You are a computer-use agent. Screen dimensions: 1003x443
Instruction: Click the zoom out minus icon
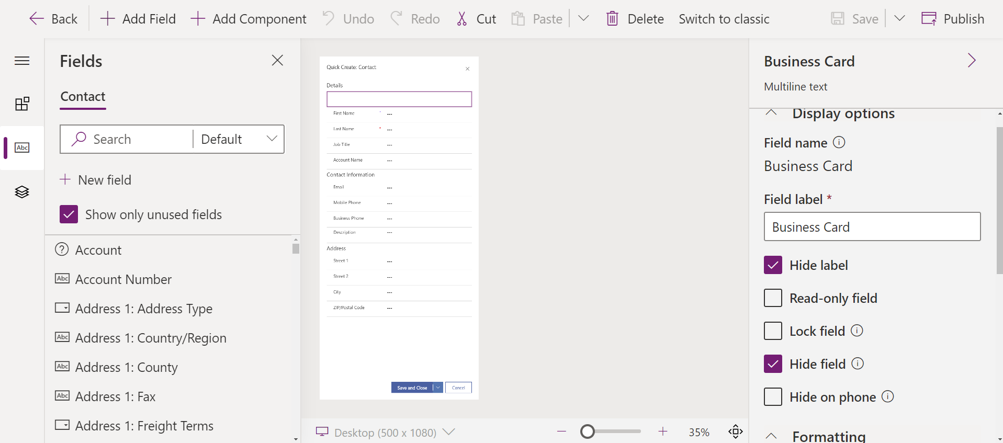click(561, 432)
